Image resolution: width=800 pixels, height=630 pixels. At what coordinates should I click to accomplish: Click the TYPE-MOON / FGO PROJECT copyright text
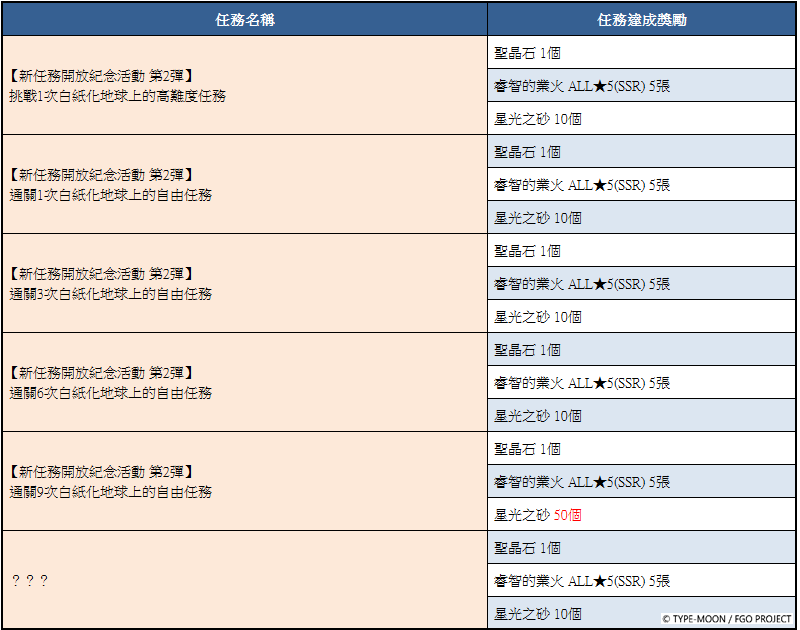point(727,619)
